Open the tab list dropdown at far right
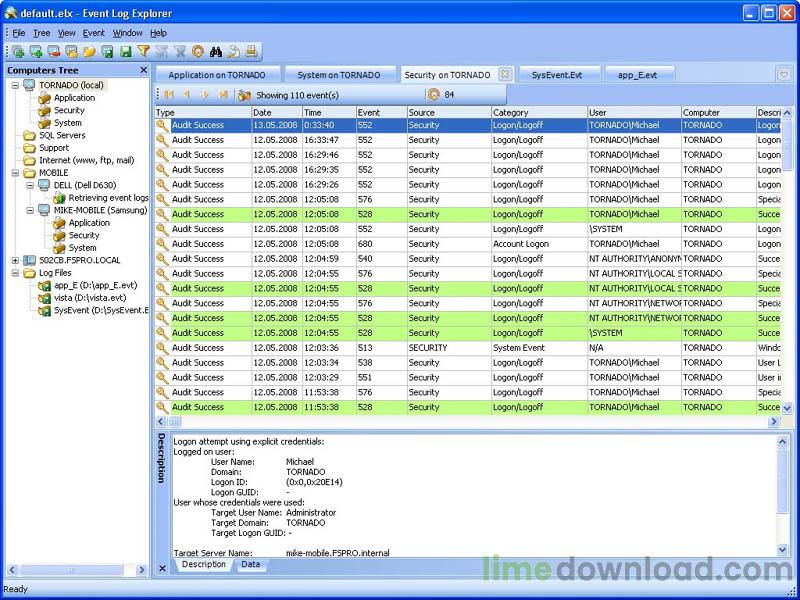The image size is (800, 600). [x=784, y=74]
